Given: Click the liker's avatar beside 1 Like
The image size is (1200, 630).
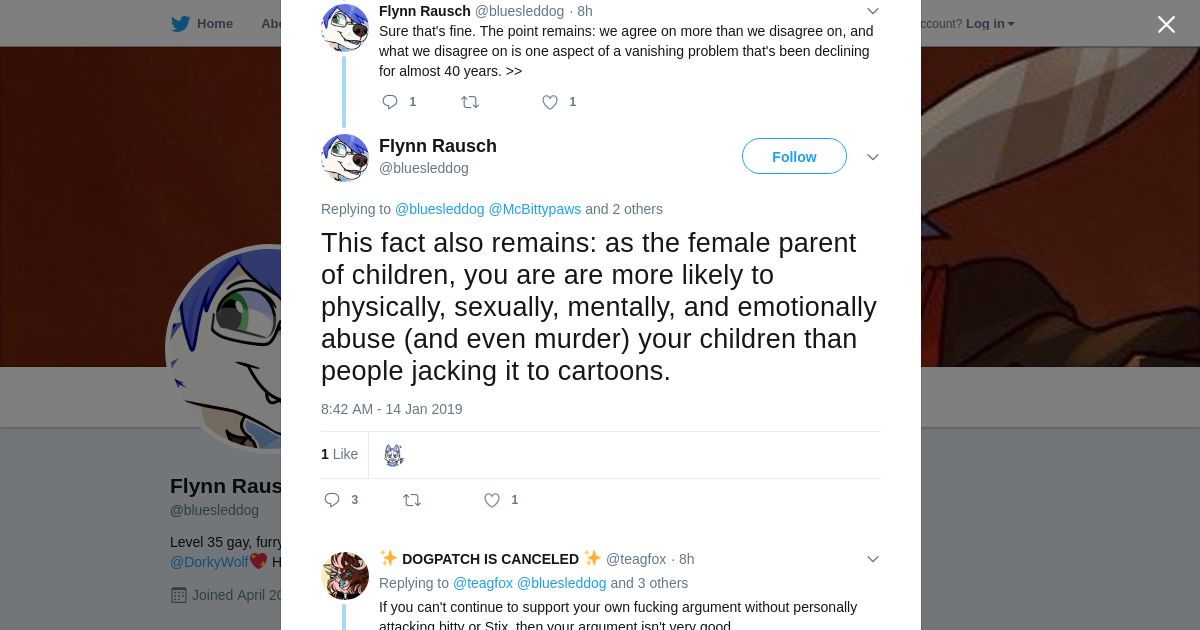Looking at the screenshot, I should click(x=394, y=455).
